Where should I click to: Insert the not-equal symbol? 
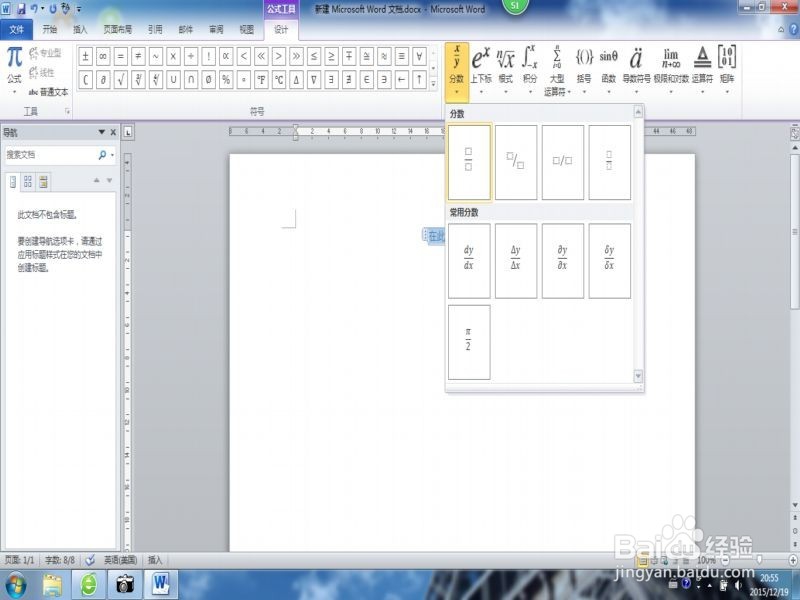(138, 56)
